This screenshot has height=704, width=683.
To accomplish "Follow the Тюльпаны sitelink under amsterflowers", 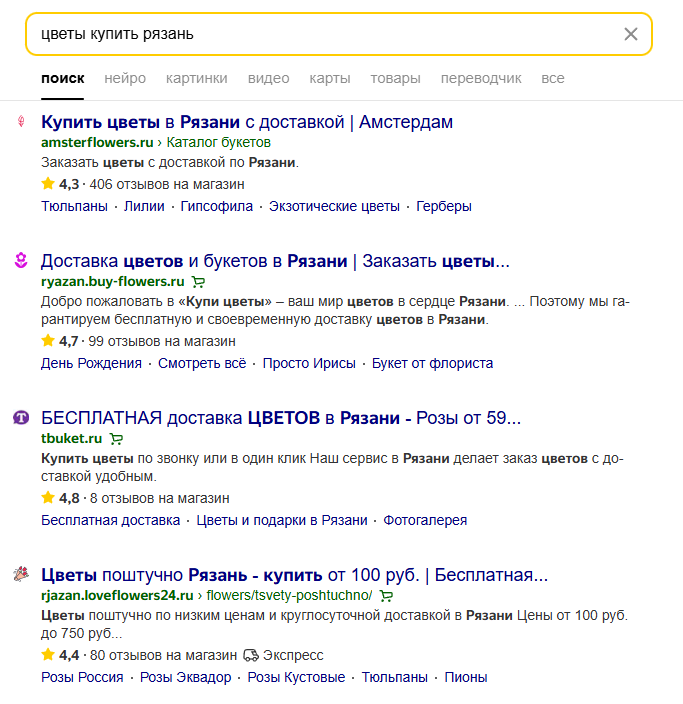I will click(x=74, y=206).
